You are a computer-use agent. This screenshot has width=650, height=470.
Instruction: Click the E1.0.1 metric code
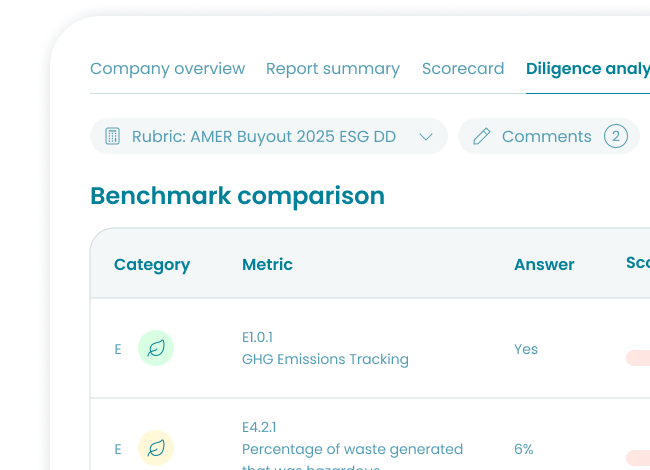257,337
